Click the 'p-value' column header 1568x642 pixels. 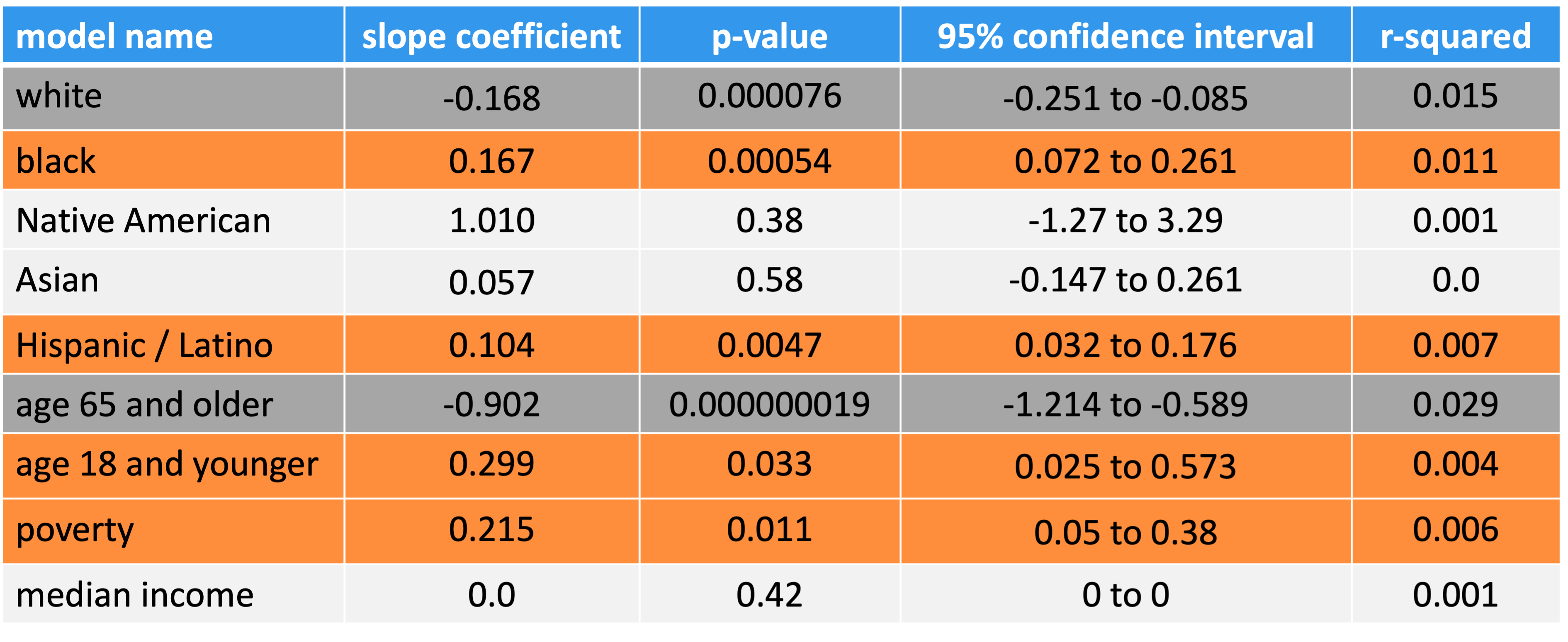coord(769,36)
